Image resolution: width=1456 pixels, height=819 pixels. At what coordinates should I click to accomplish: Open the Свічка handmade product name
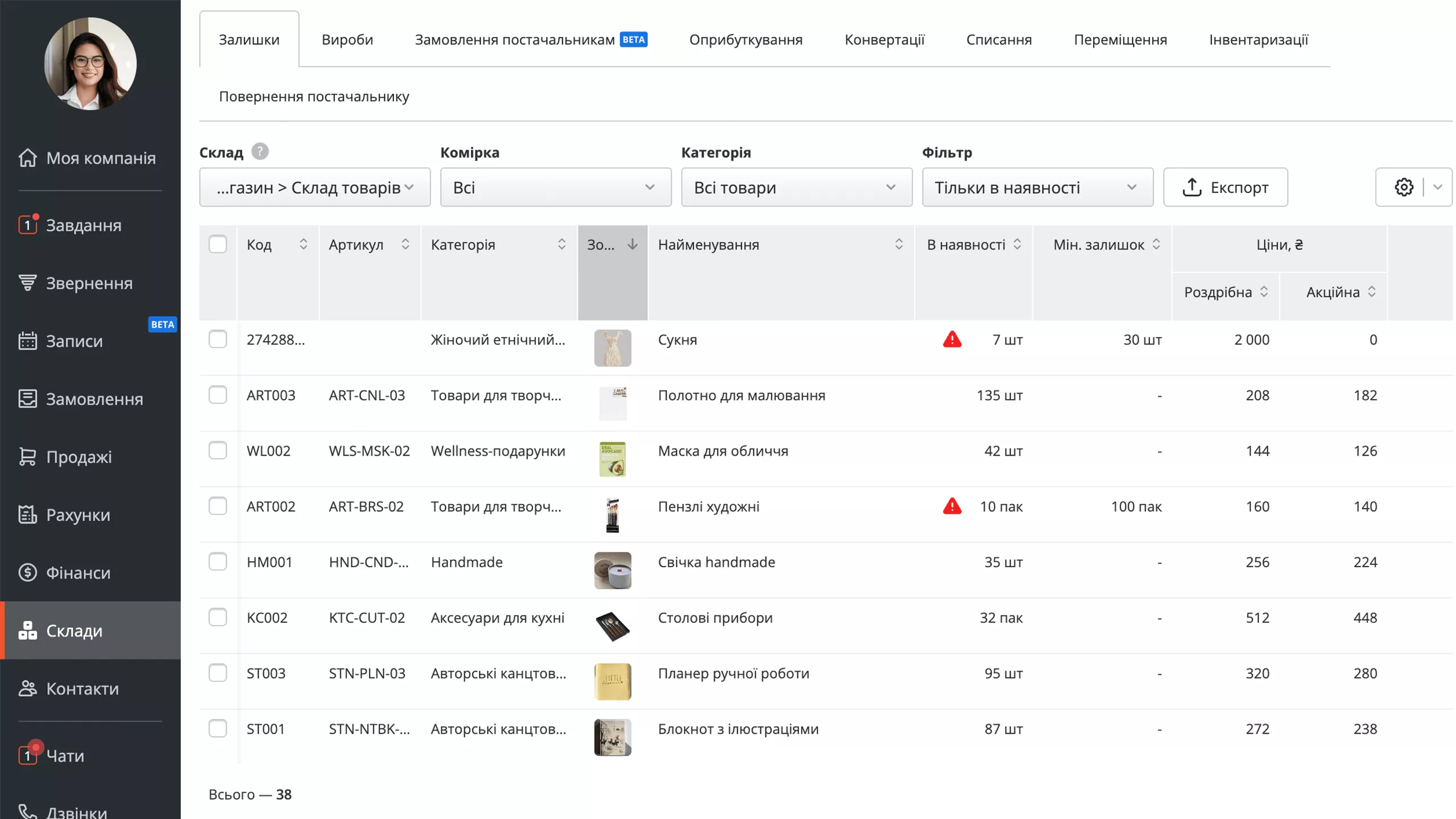pyautogui.click(x=716, y=561)
